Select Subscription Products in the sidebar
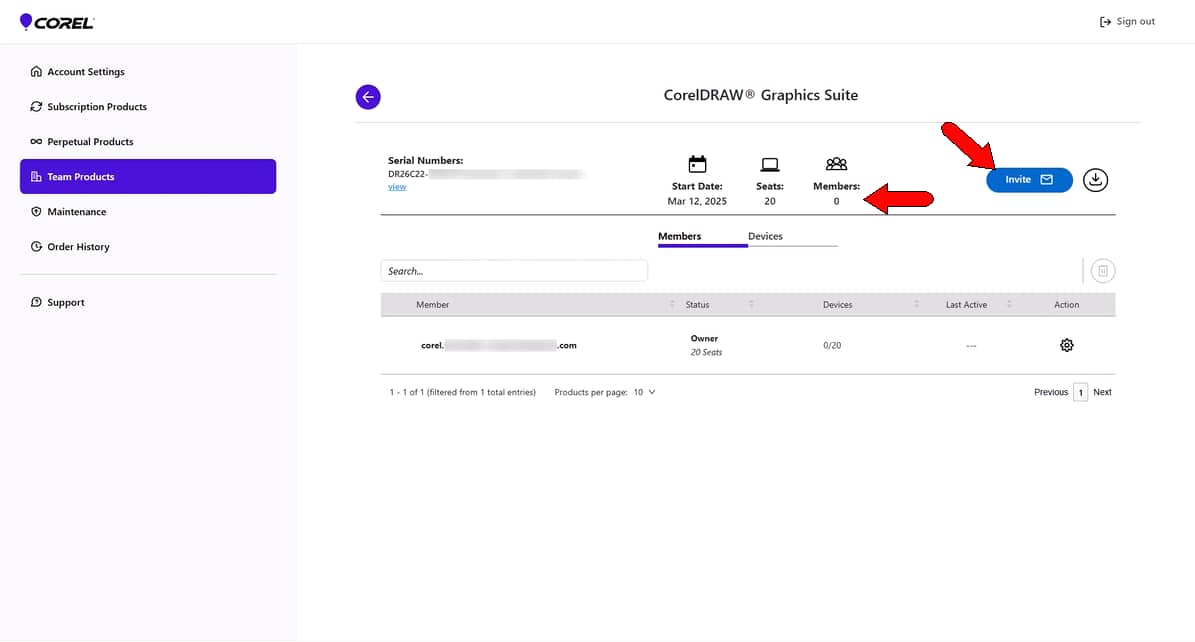The image size is (1195, 642). click(x=96, y=106)
